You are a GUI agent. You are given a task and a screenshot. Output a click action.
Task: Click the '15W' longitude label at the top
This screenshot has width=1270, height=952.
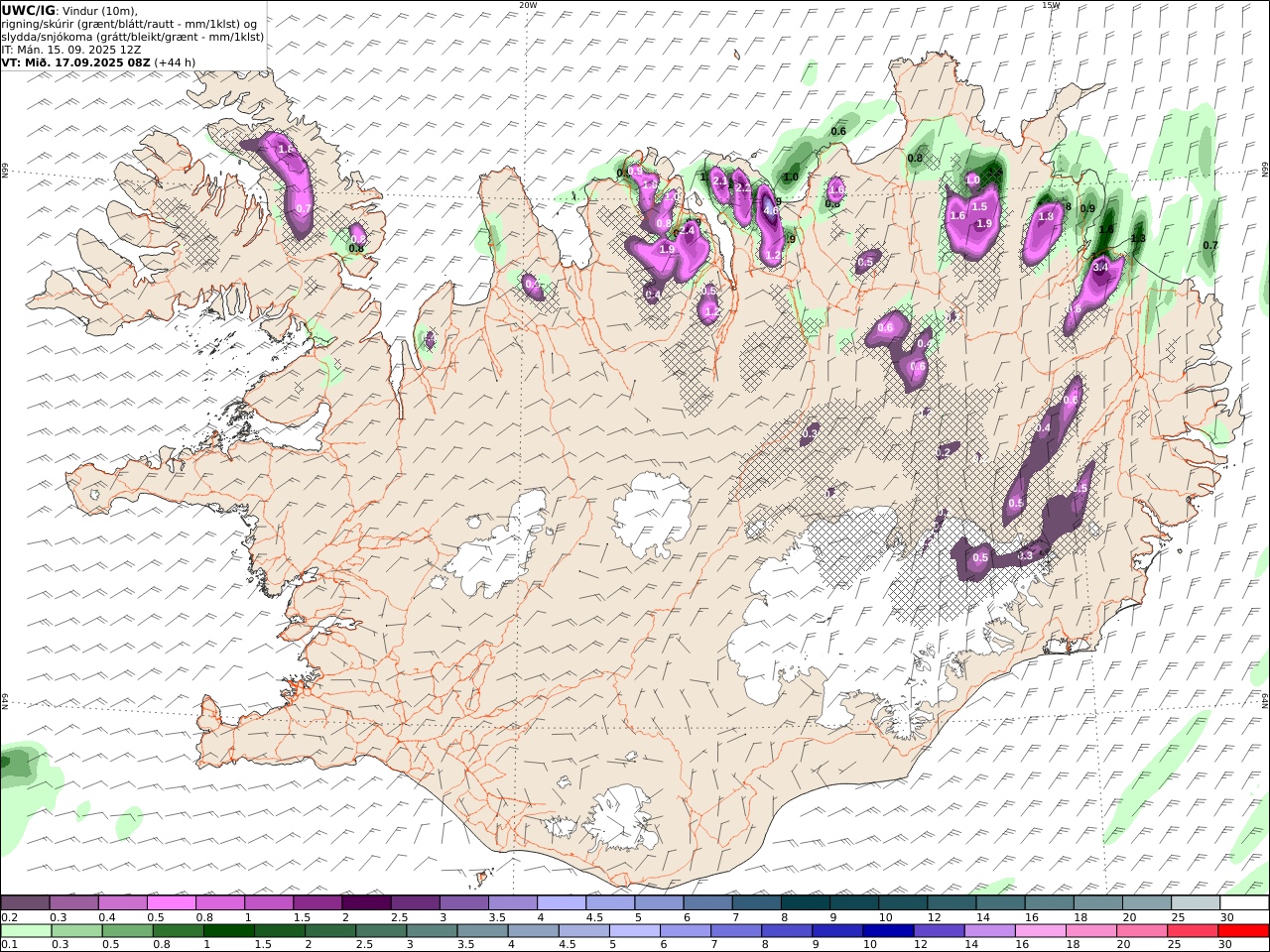pyautogui.click(x=1051, y=5)
